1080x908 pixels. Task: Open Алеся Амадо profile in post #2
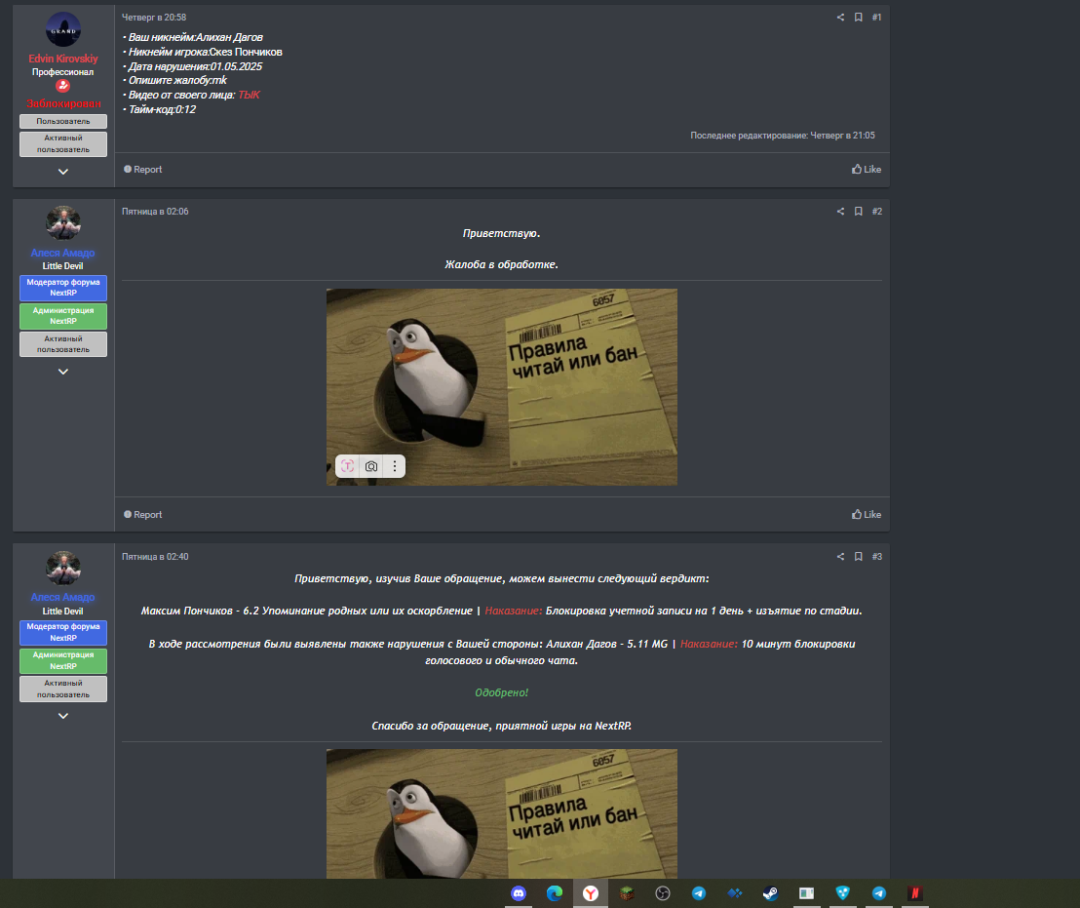[63, 253]
